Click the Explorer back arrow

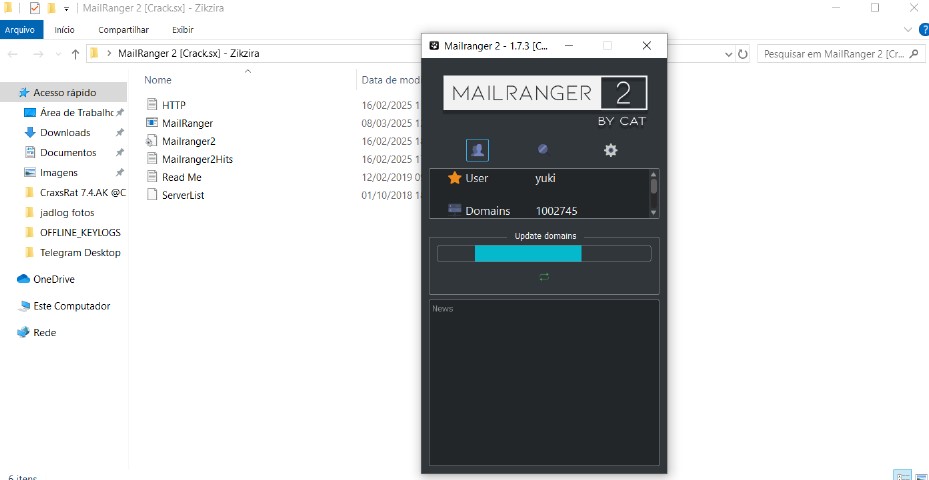(12, 54)
